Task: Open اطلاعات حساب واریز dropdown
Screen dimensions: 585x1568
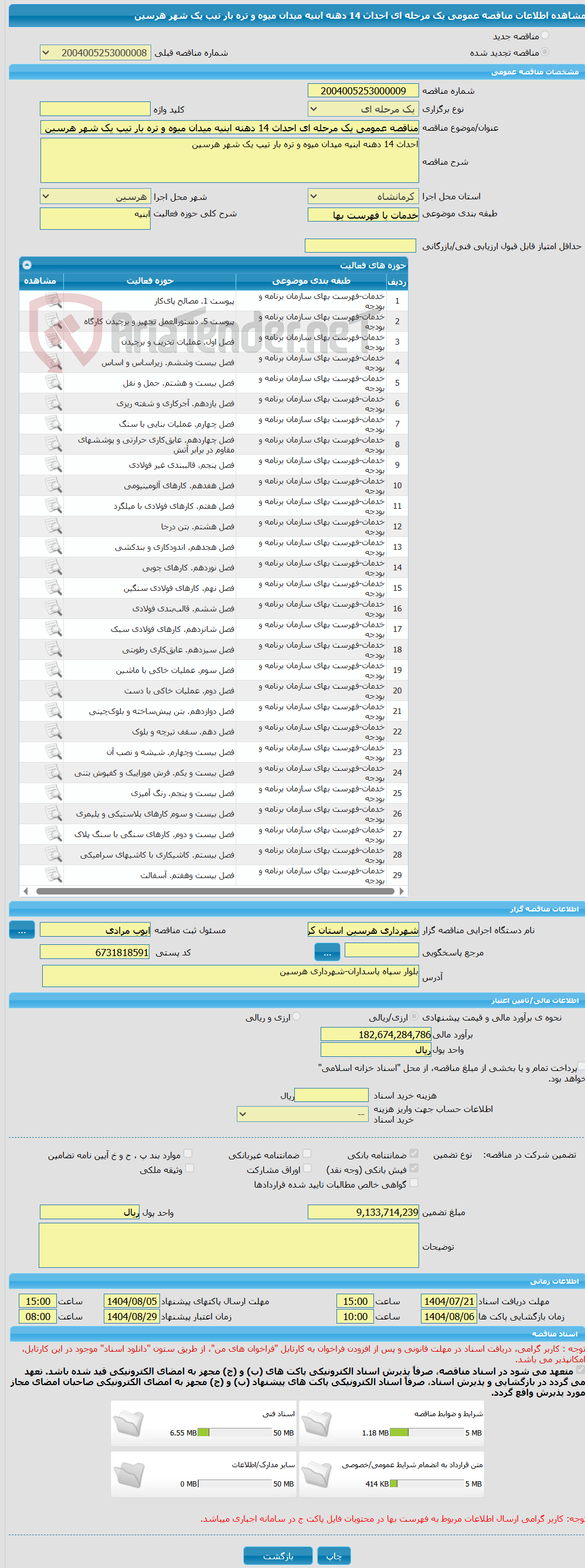Action: coord(302,1114)
